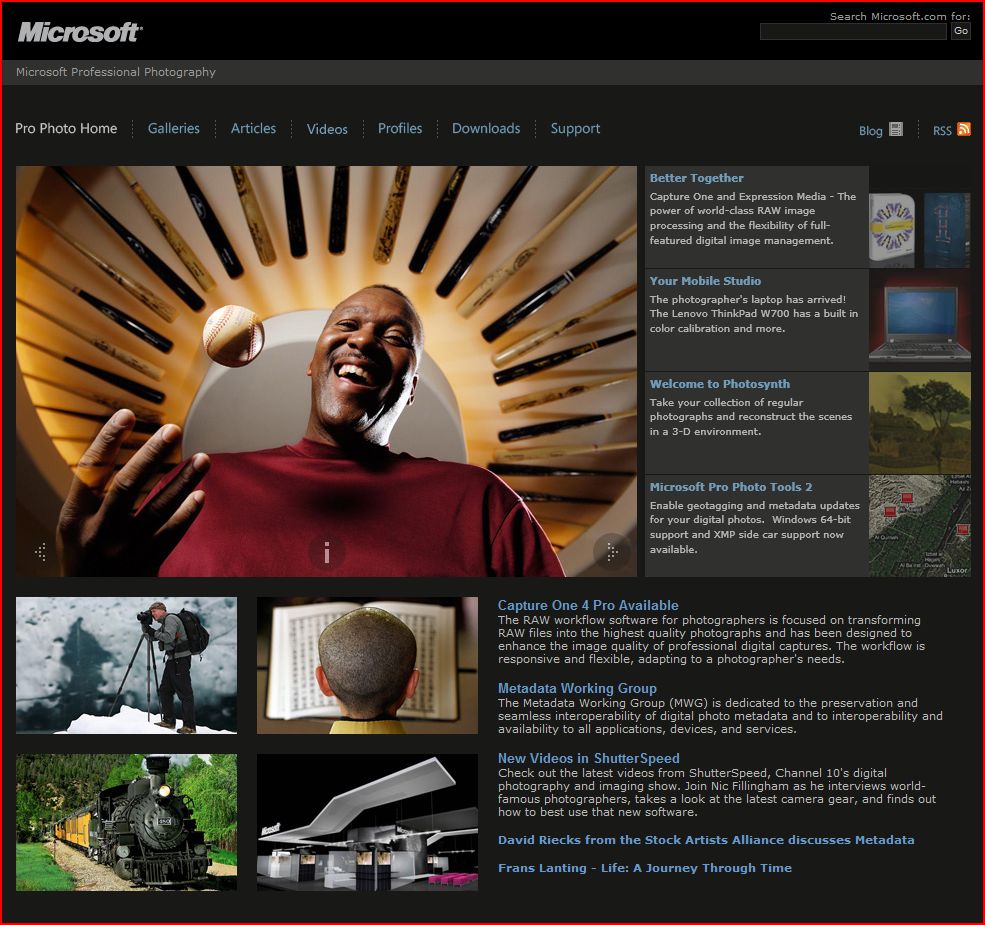Click the next-photo arrow on the hero image
The image size is (985, 925).
click(612, 552)
